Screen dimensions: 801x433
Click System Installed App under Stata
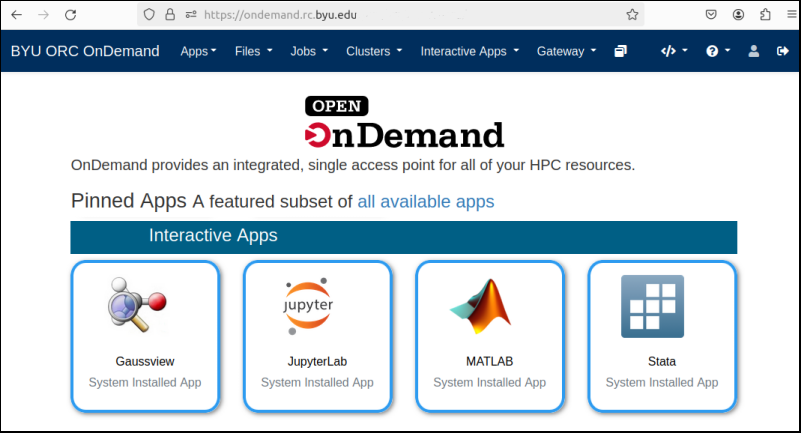point(662,382)
